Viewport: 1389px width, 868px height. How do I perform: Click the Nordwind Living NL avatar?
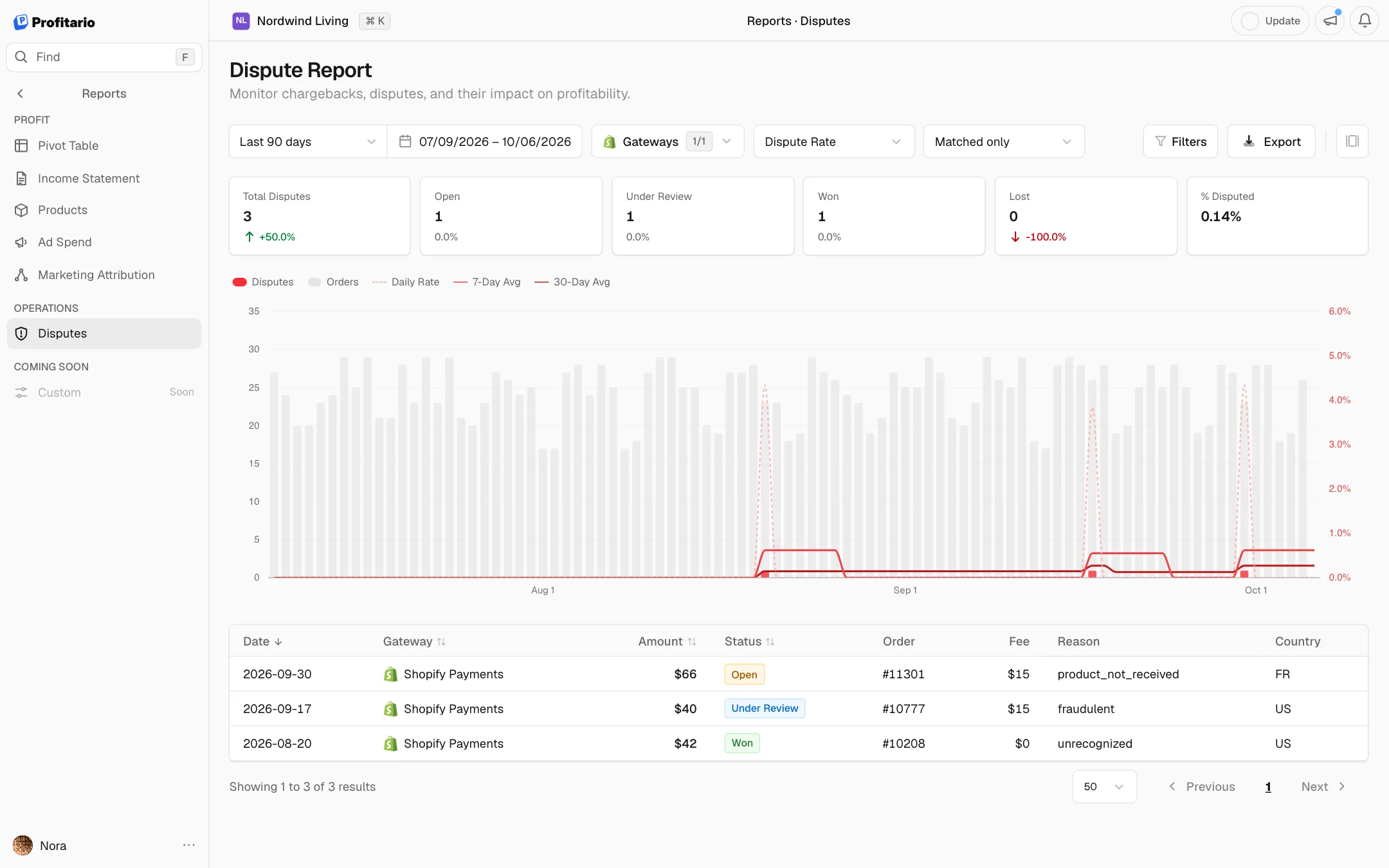[241, 21]
